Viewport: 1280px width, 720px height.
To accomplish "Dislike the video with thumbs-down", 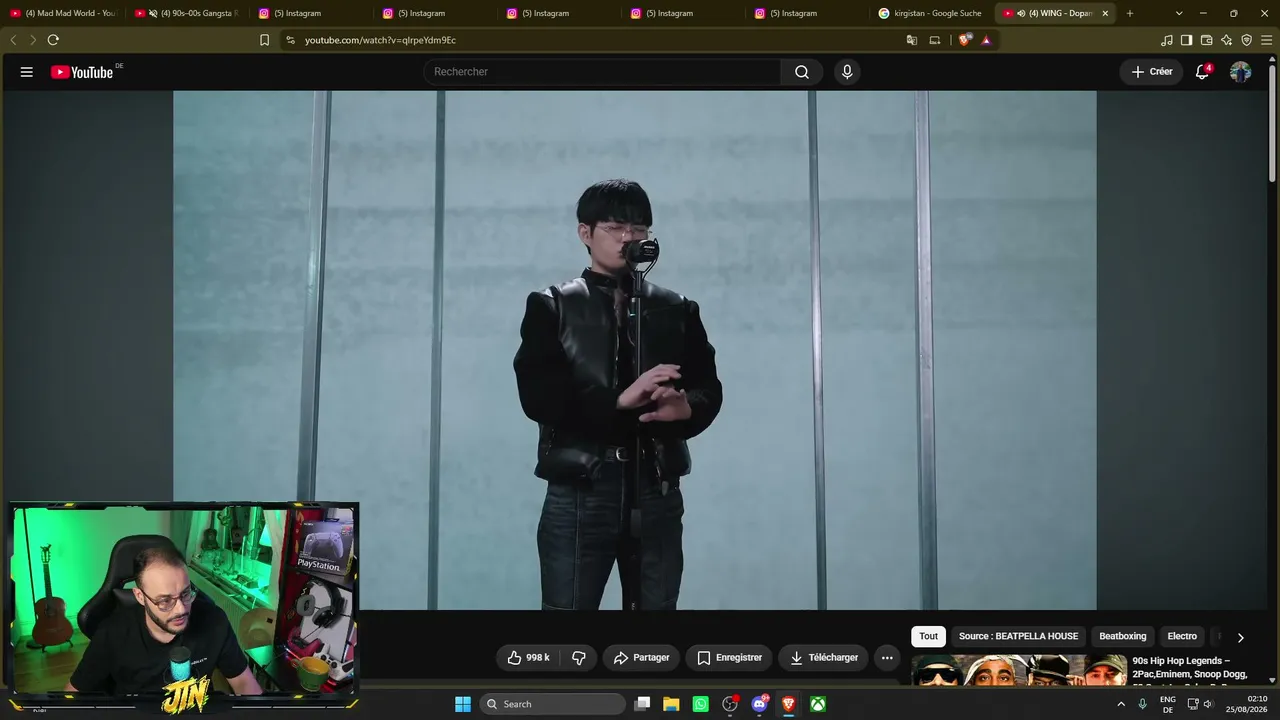I will click(579, 658).
